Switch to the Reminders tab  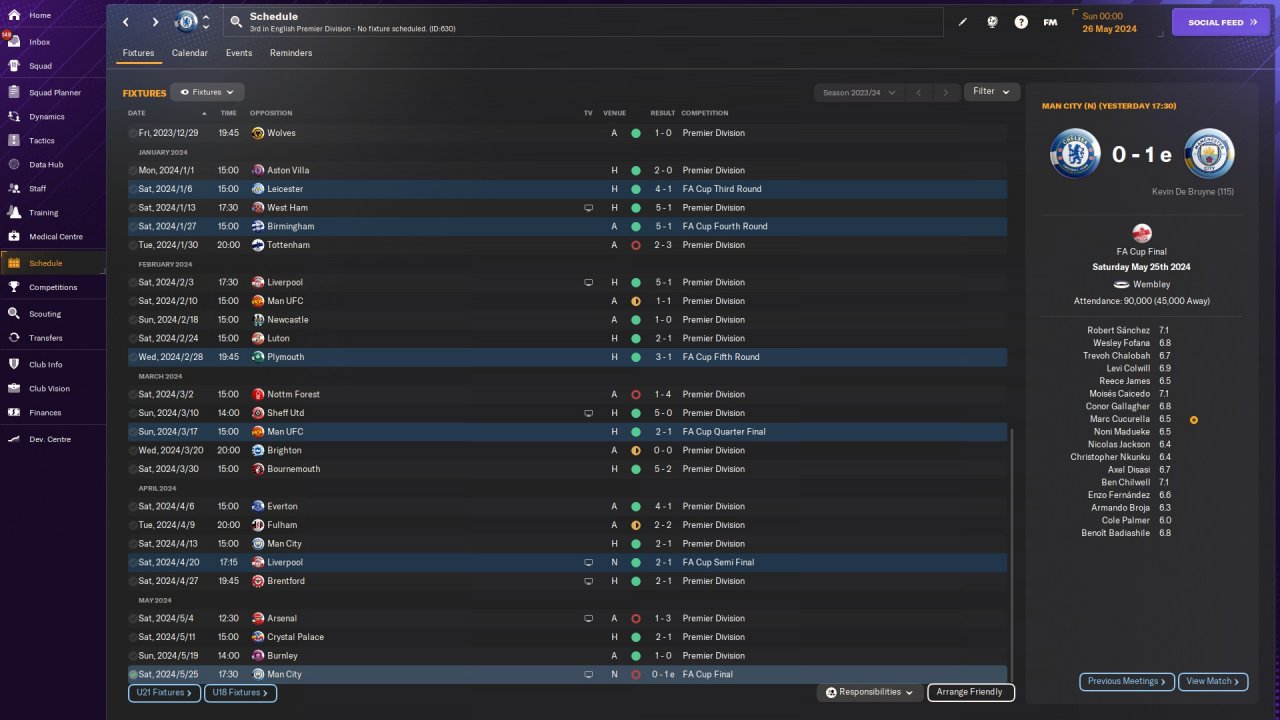(x=291, y=53)
